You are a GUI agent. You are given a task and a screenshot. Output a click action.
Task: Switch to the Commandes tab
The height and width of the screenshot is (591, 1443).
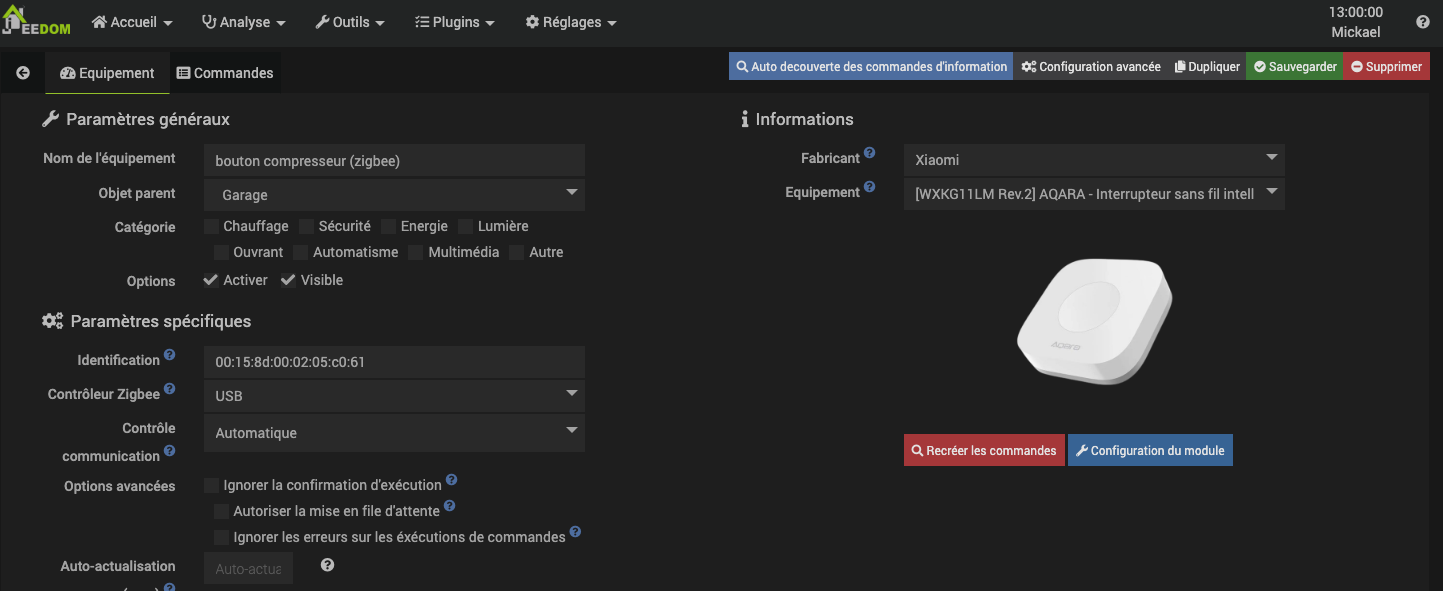coord(225,73)
